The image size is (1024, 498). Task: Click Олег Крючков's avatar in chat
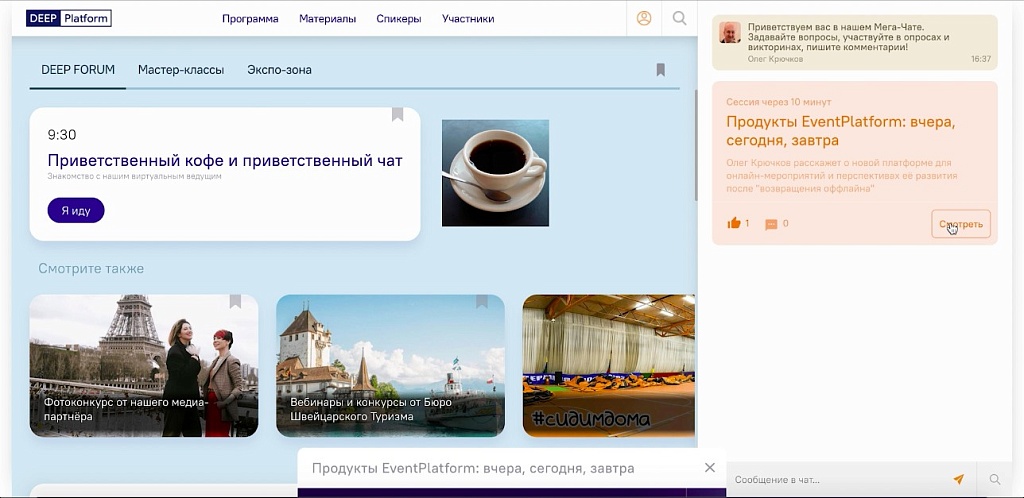click(729, 32)
